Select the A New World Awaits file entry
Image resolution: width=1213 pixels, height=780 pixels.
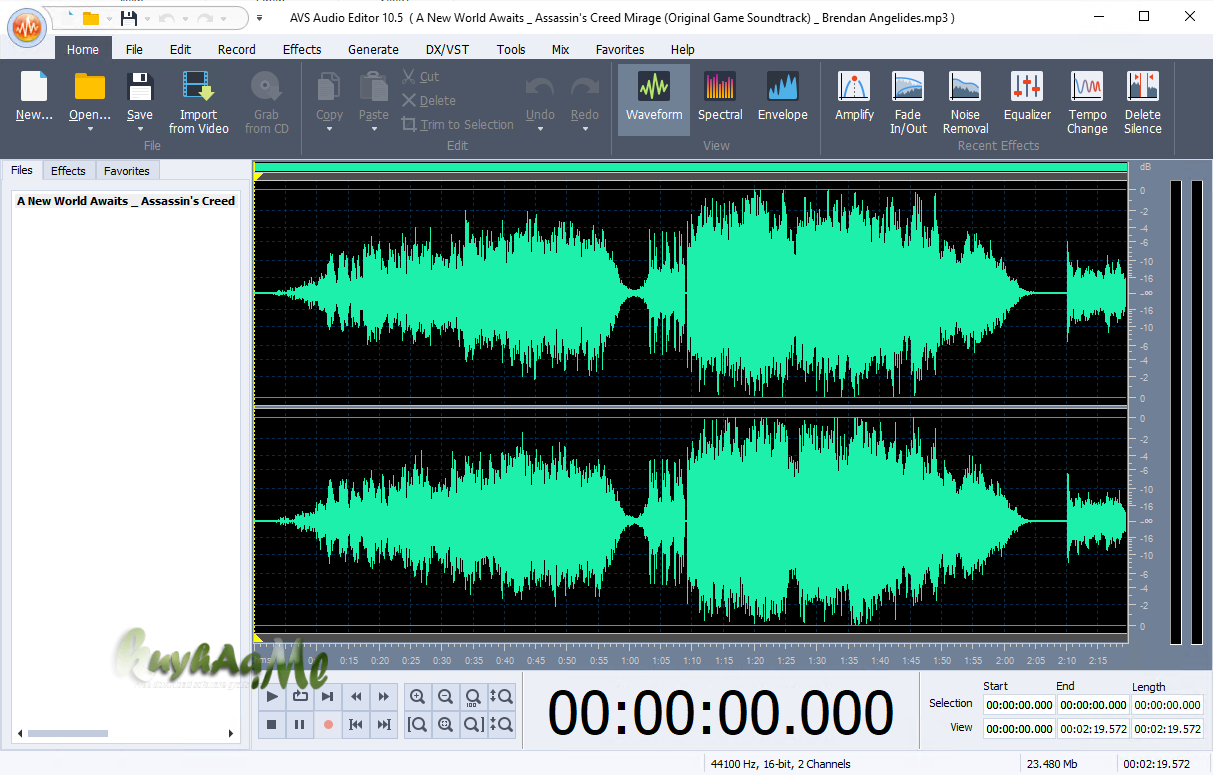(126, 201)
